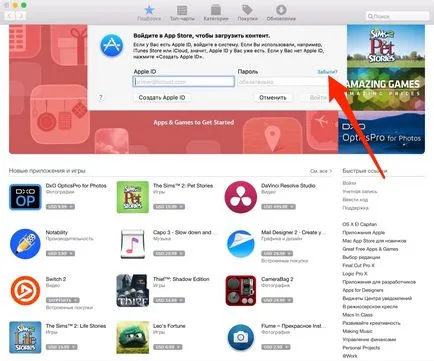Screen dimensions: 434x361
Task: Open the CameraBag 2 app icon
Action: (241, 291)
